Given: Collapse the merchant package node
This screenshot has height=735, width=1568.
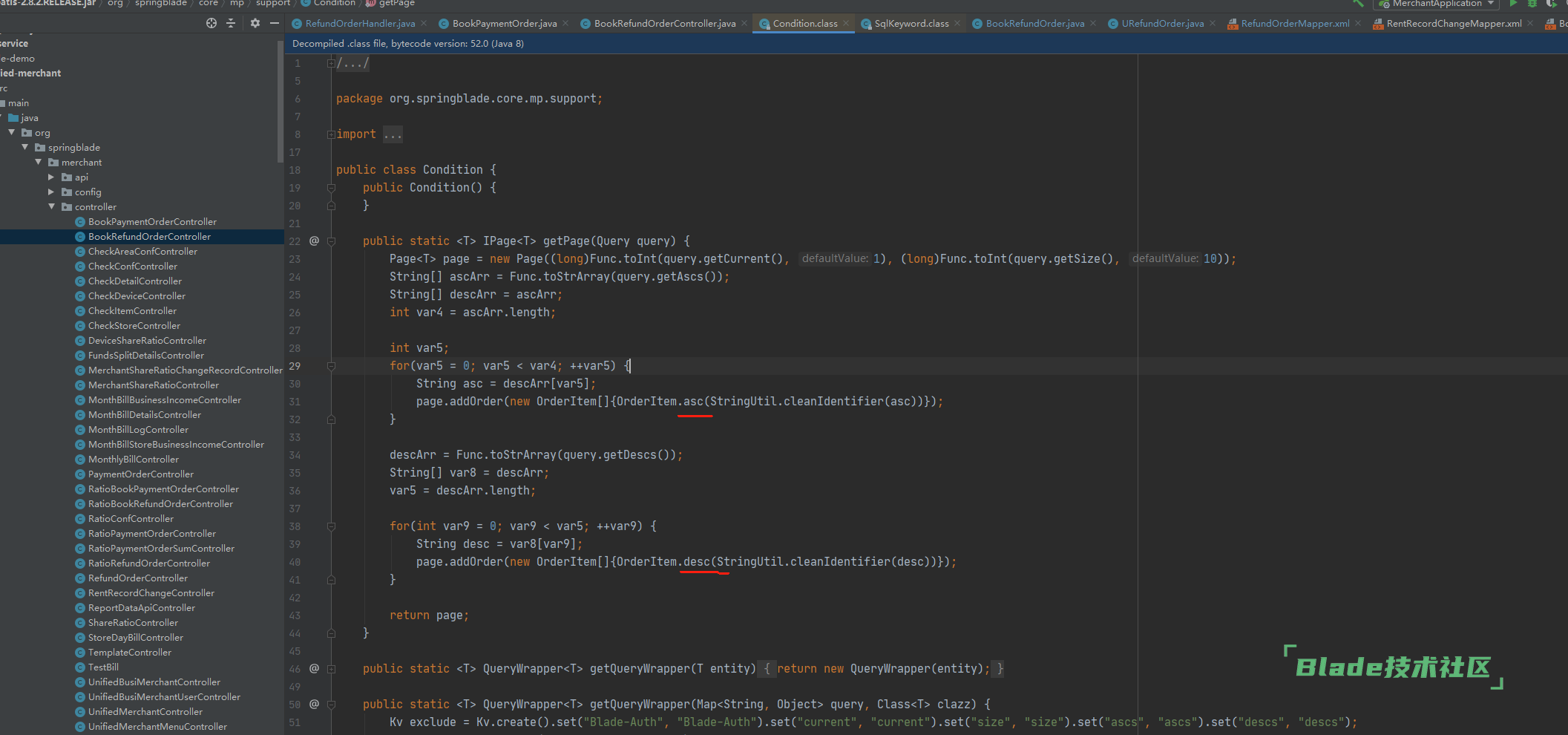Looking at the screenshot, I should pos(38,162).
